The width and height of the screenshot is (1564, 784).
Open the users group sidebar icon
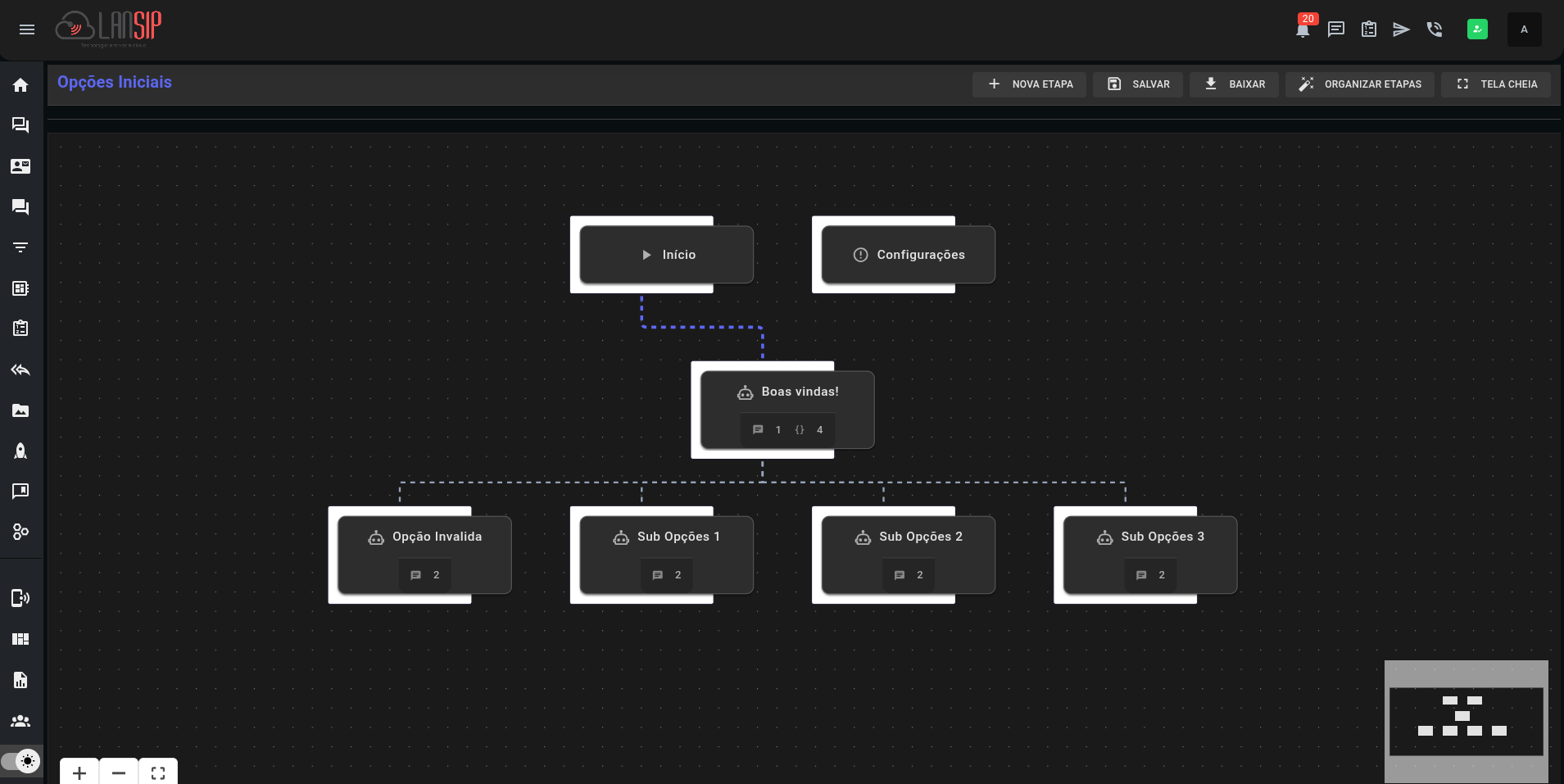click(x=20, y=721)
